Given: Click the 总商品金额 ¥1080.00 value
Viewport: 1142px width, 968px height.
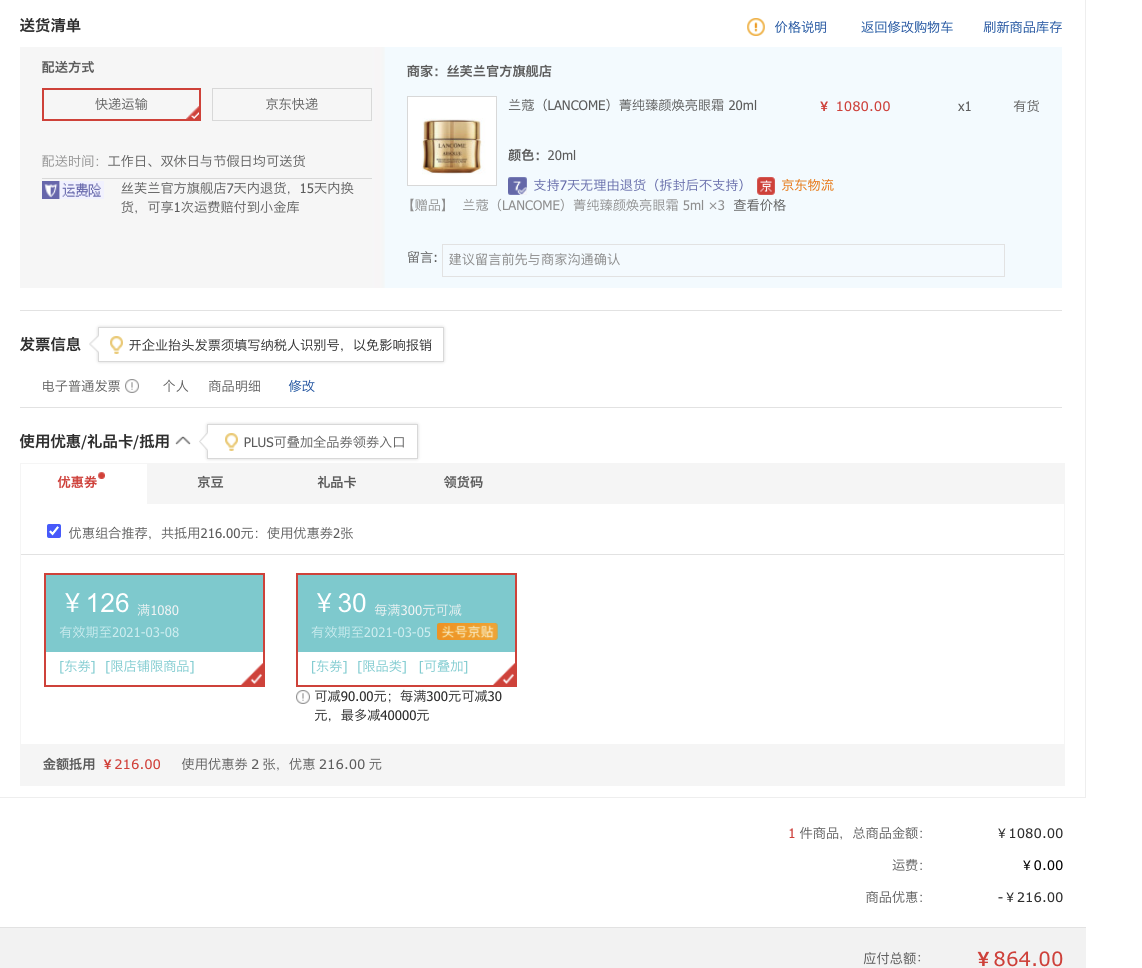Looking at the screenshot, I should (1030, 833).
